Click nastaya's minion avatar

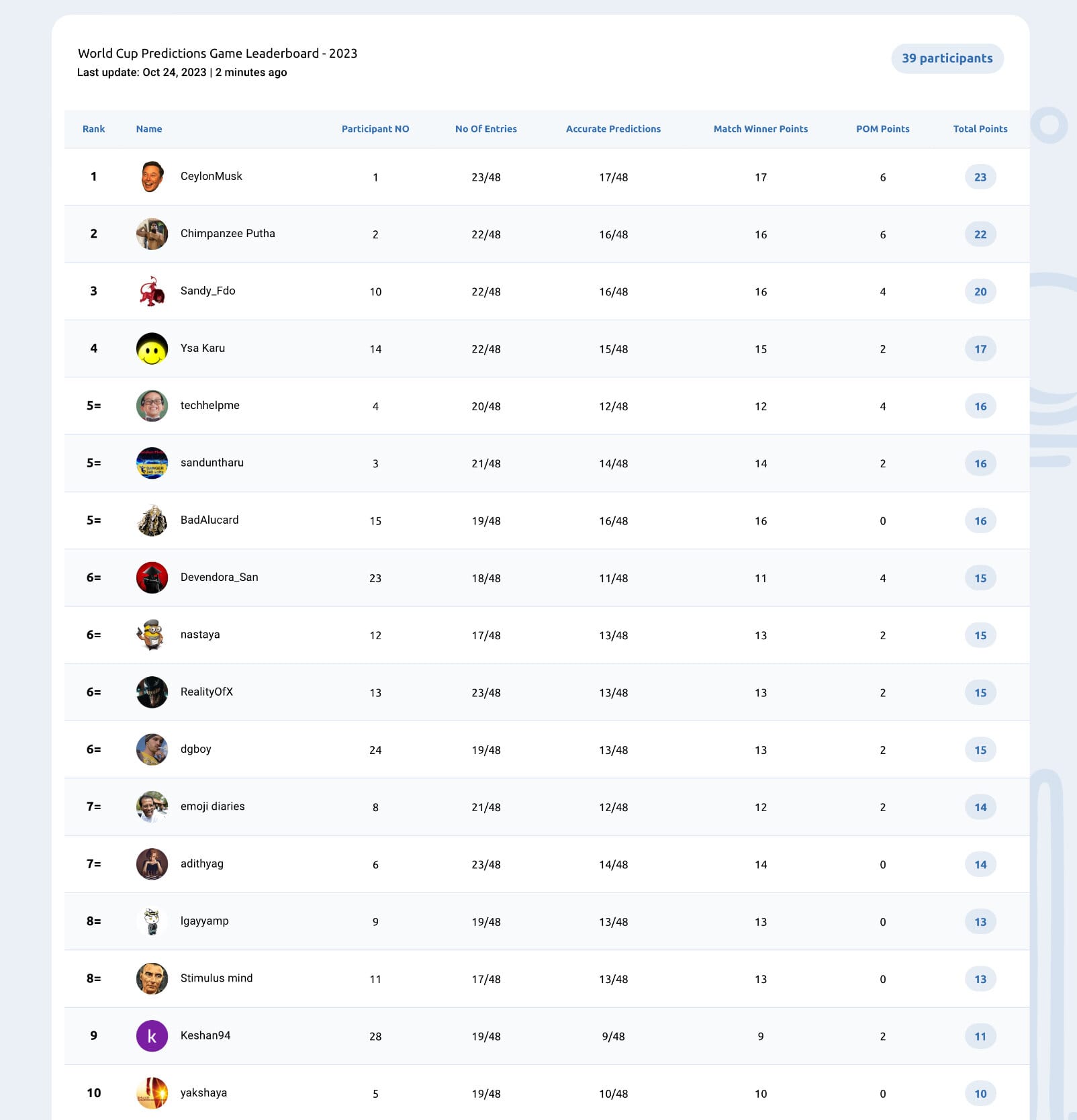point(152,635)
